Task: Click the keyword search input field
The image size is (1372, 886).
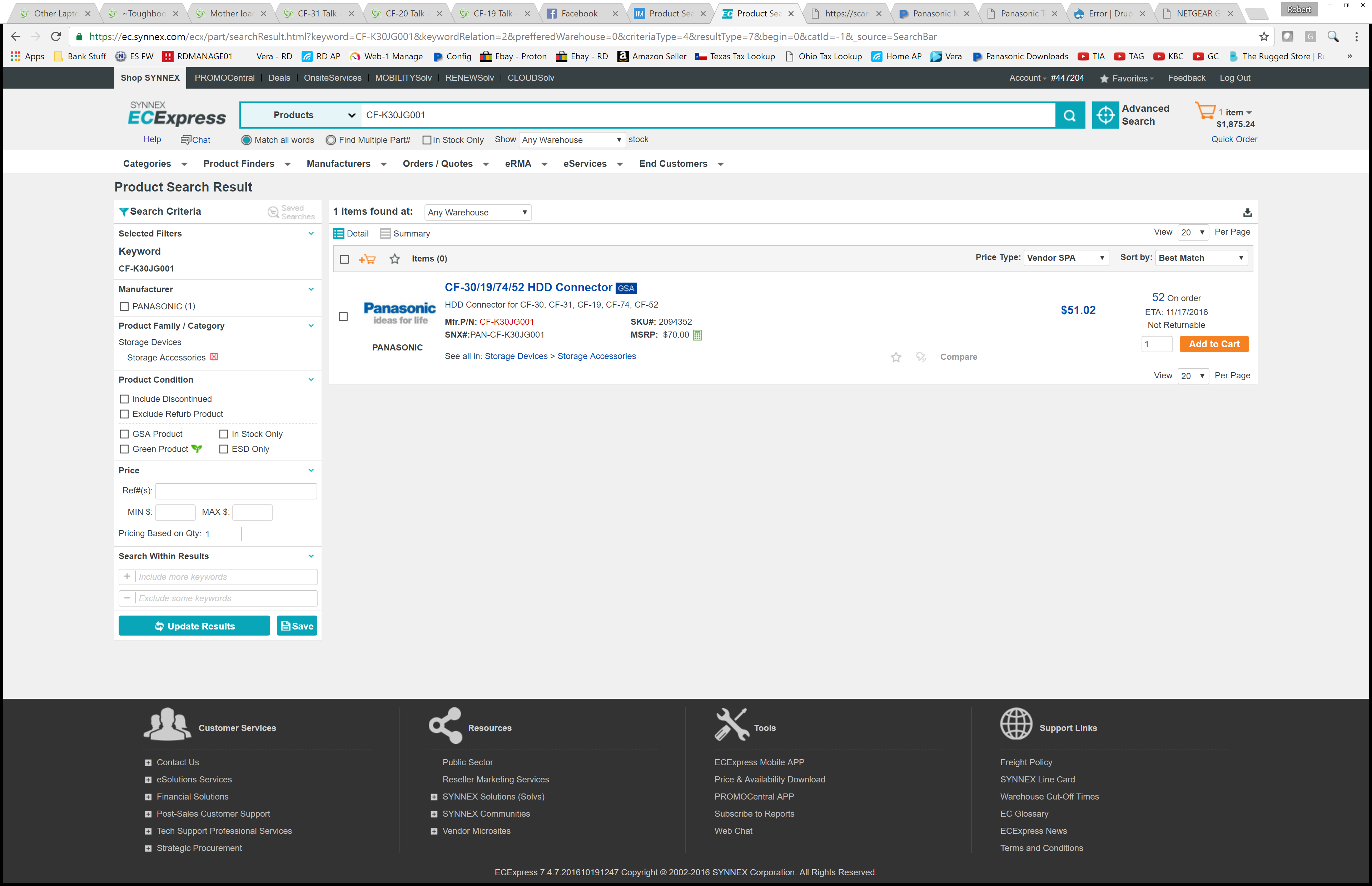Action: 707,115
